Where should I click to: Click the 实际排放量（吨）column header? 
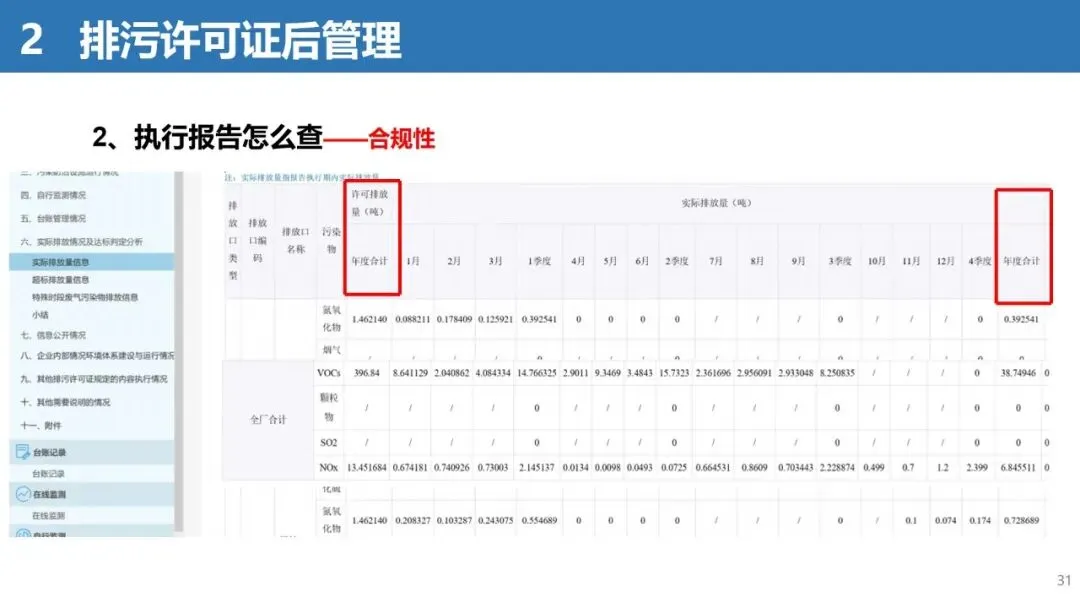(716, 203)
